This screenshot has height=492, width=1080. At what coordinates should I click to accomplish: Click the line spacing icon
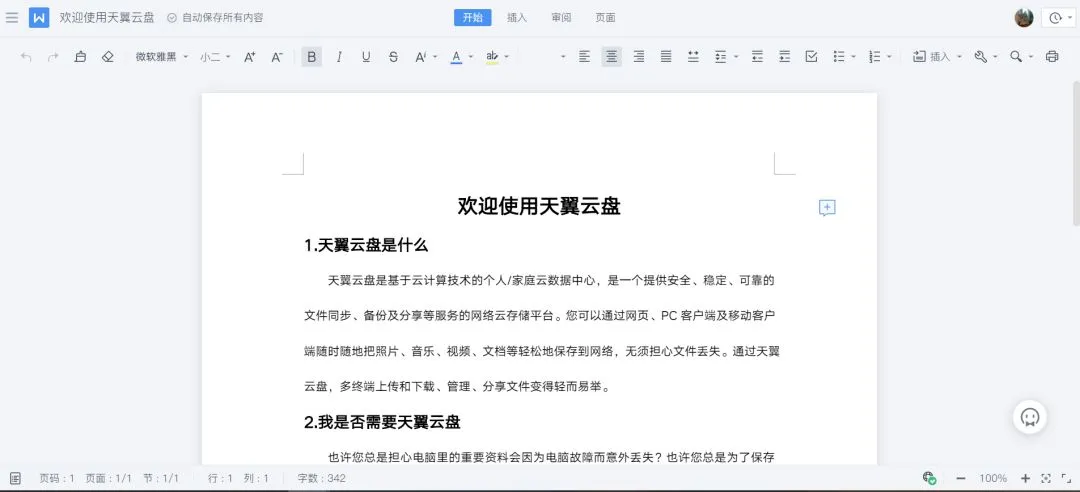point(721,57)
